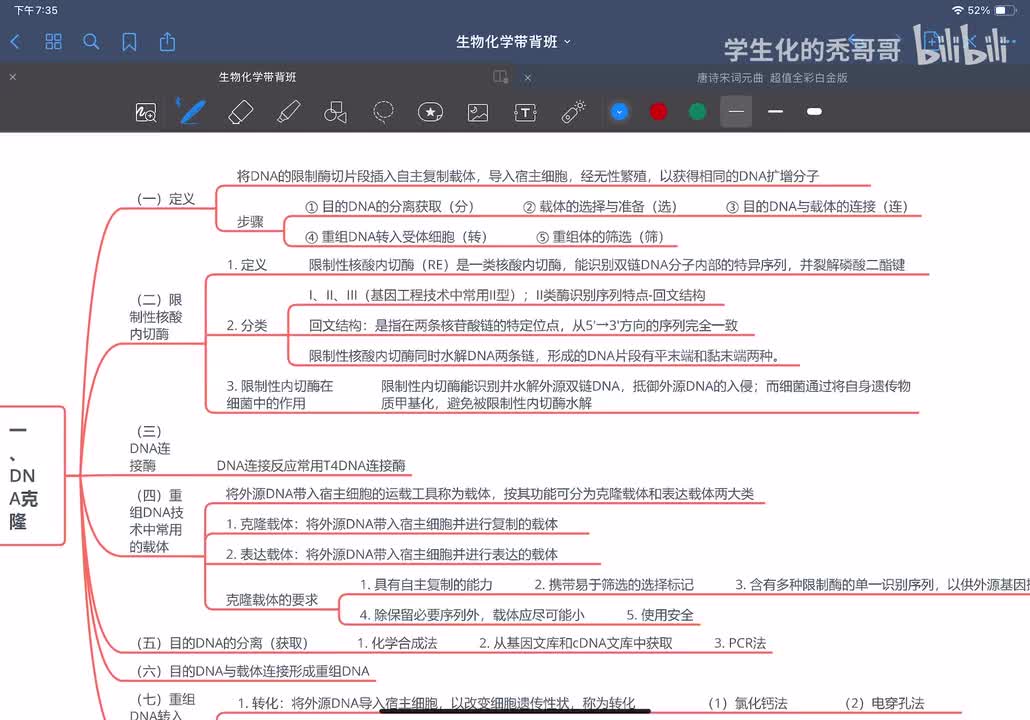Select the Eraser tool

pos(240,112)
